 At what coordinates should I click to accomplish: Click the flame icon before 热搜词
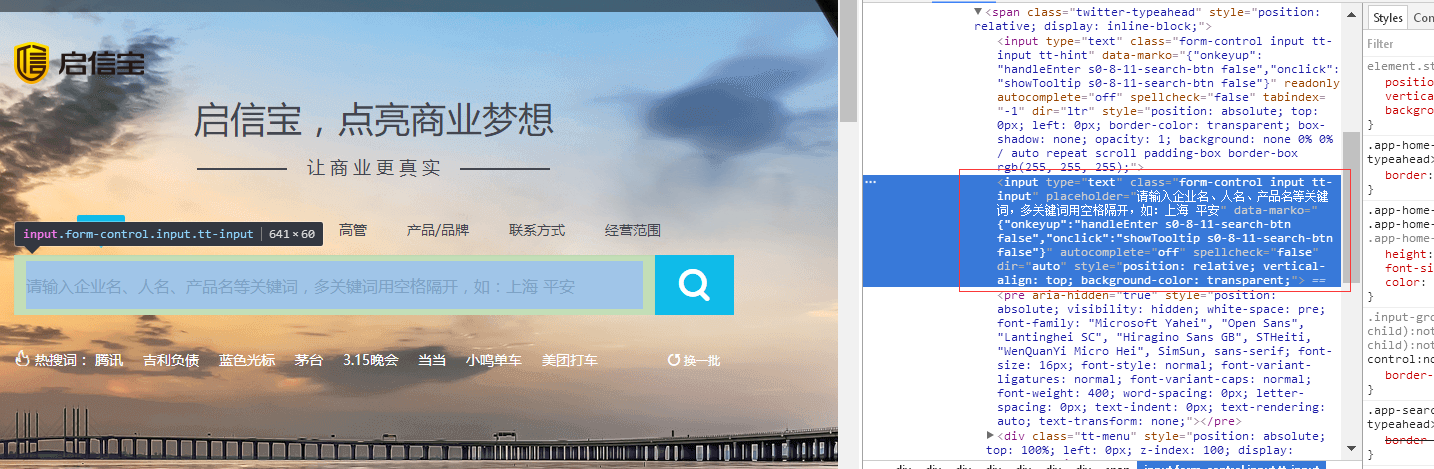(22, 360)
